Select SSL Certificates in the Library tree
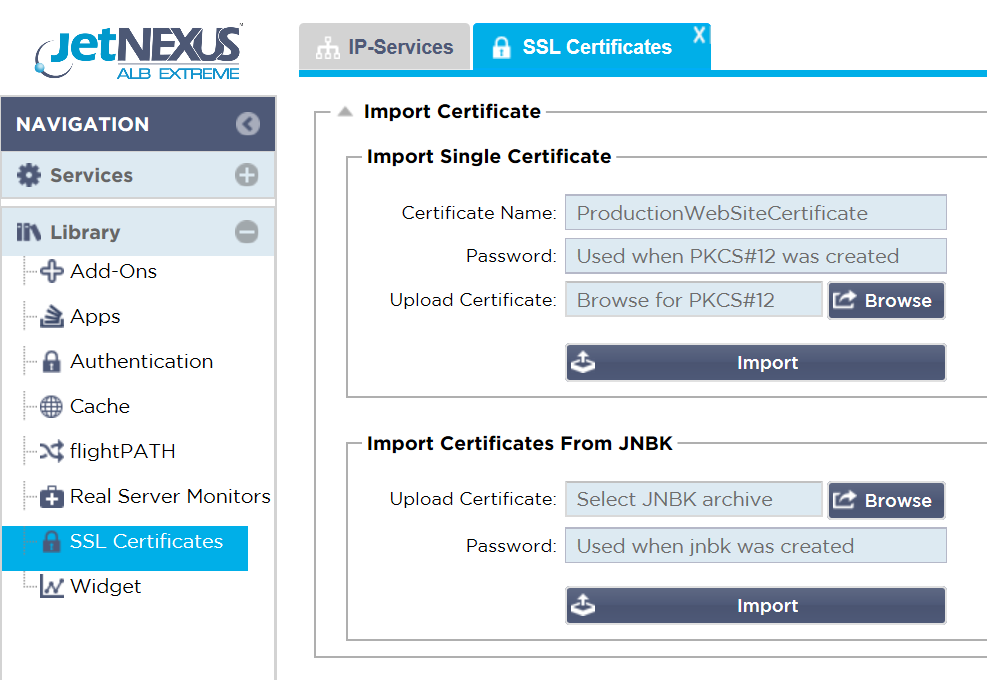 (x=146, y=542)
